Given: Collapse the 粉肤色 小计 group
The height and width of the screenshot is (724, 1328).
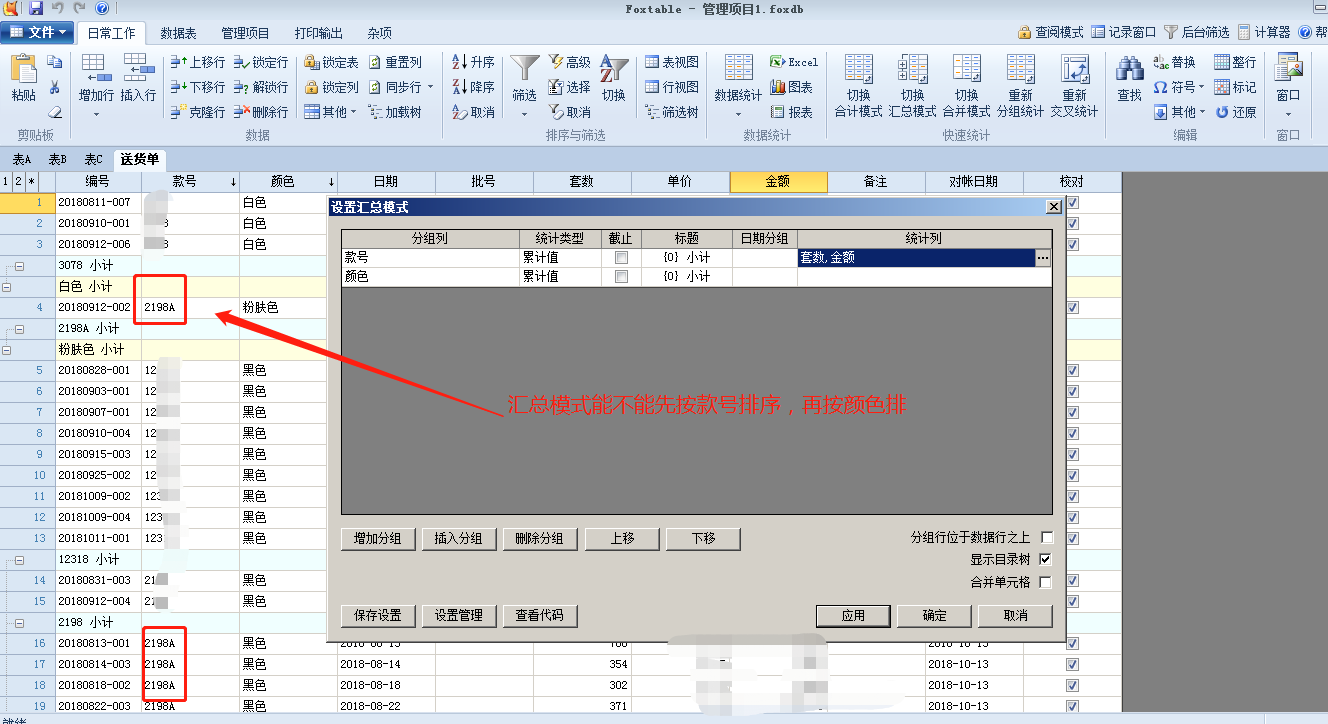Looking at the screenshot, I should tap(7, 350).
